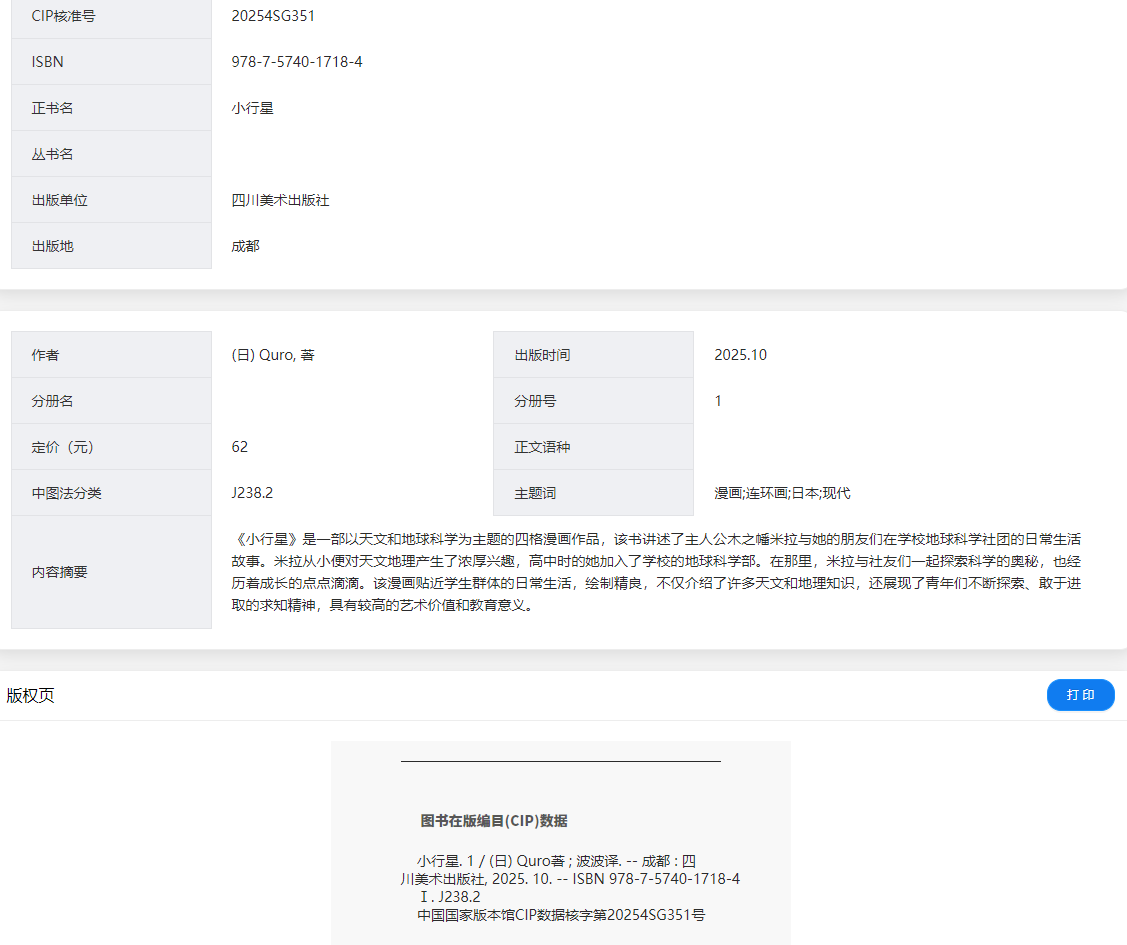1127x945 pixels.
Task: Click the 中国国家版本馆CIP数据核字 line
Action: click(561, 914)
